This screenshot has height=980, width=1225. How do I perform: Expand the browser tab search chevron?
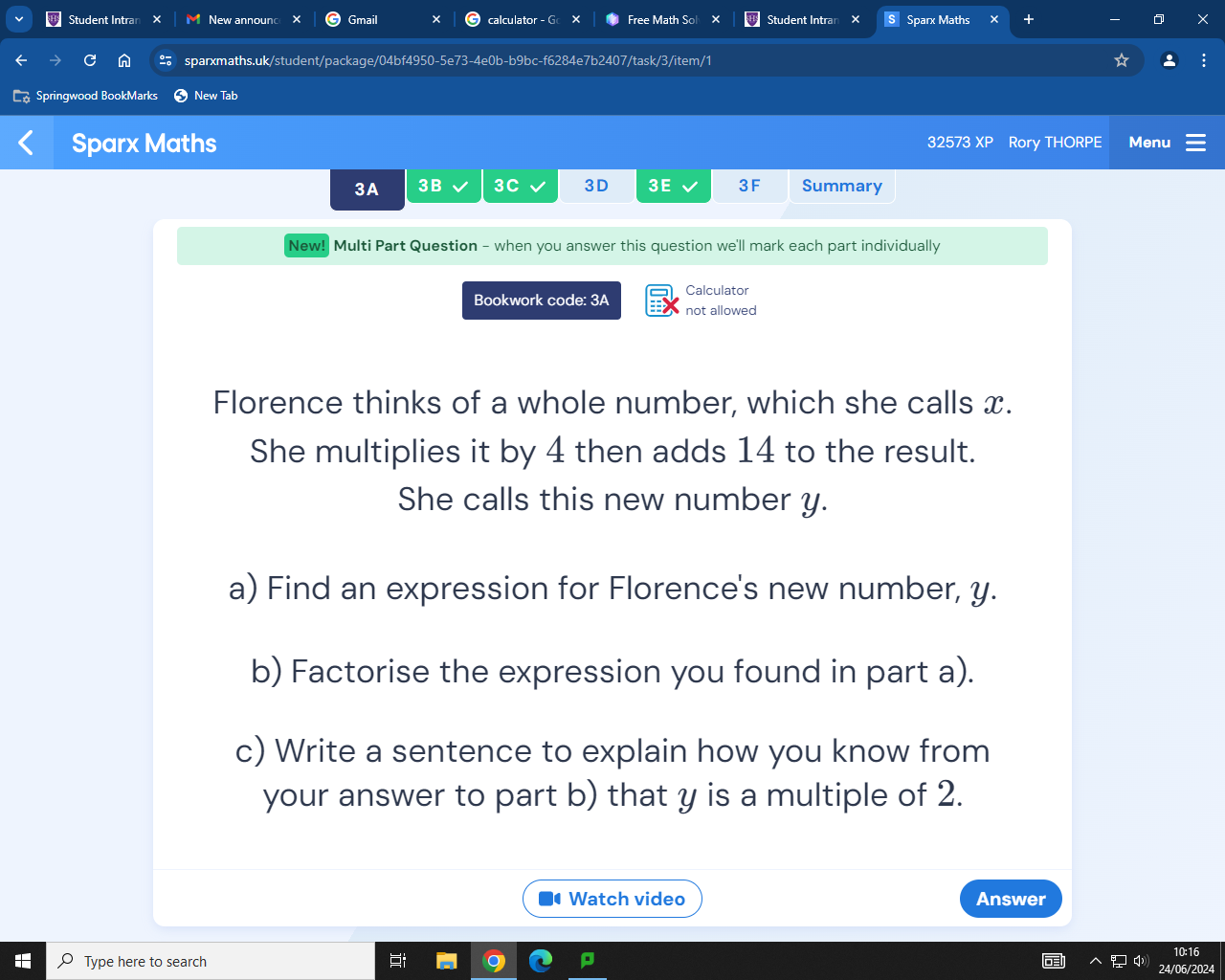pos(18,19)
